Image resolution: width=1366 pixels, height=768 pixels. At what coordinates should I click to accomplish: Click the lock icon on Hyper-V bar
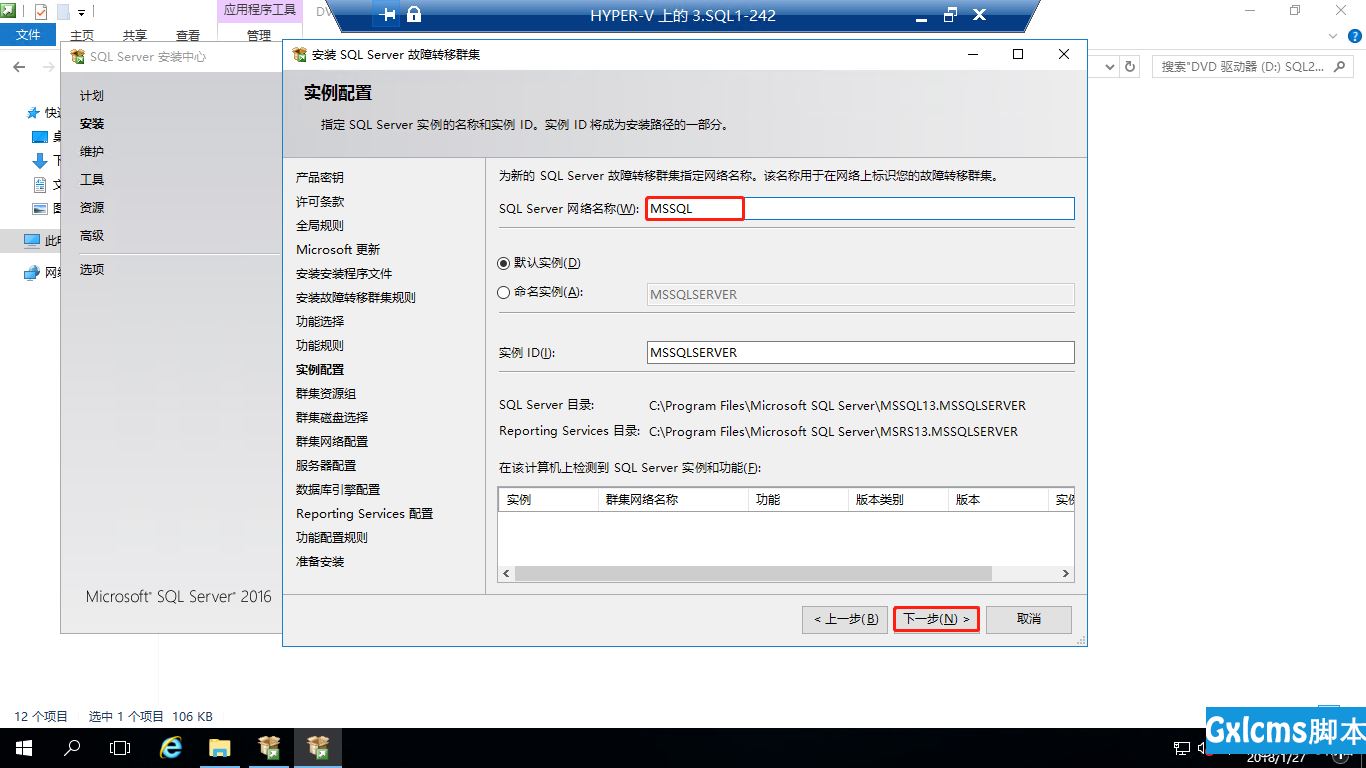coord(414,15)
